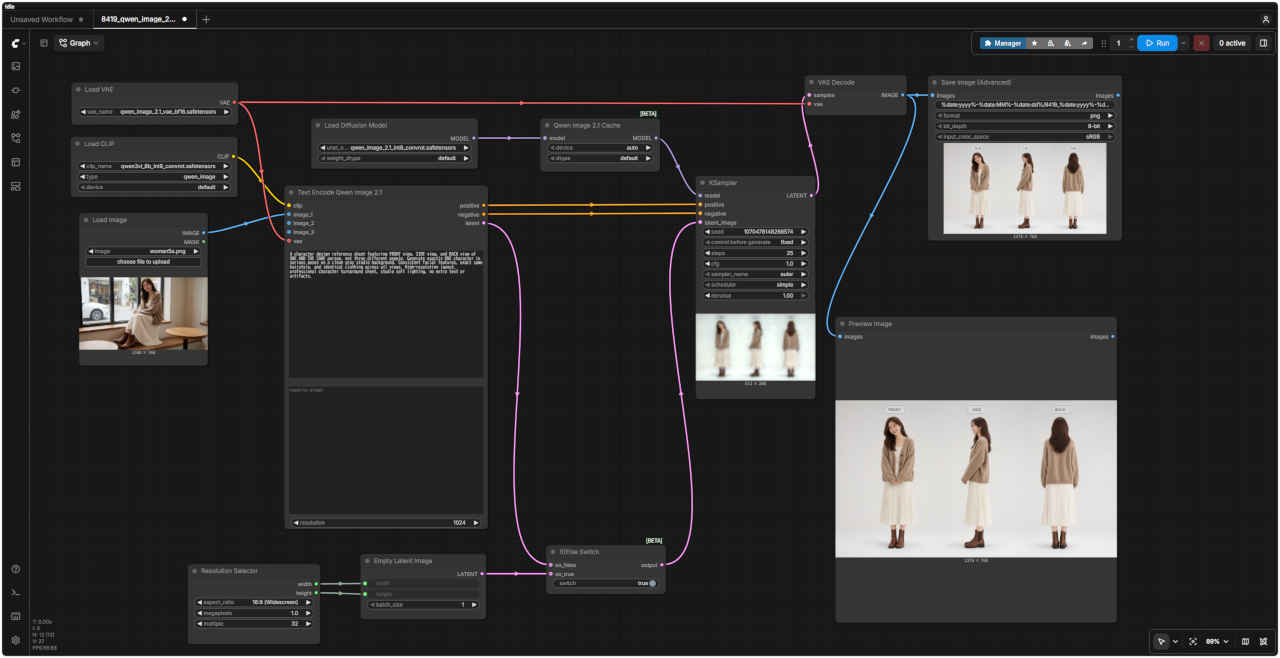Open the ComfyUI logo menu
This screenshot has width=1280, height=658.
[x=16, y=43]
